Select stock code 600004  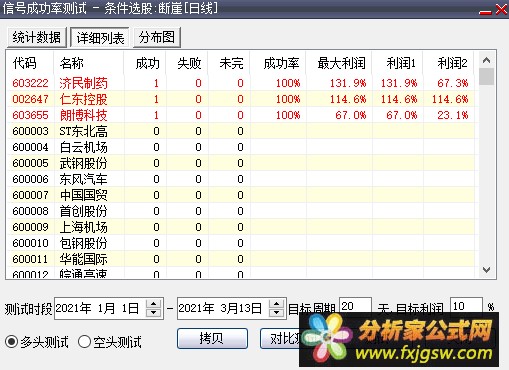(x=30, y=147)
